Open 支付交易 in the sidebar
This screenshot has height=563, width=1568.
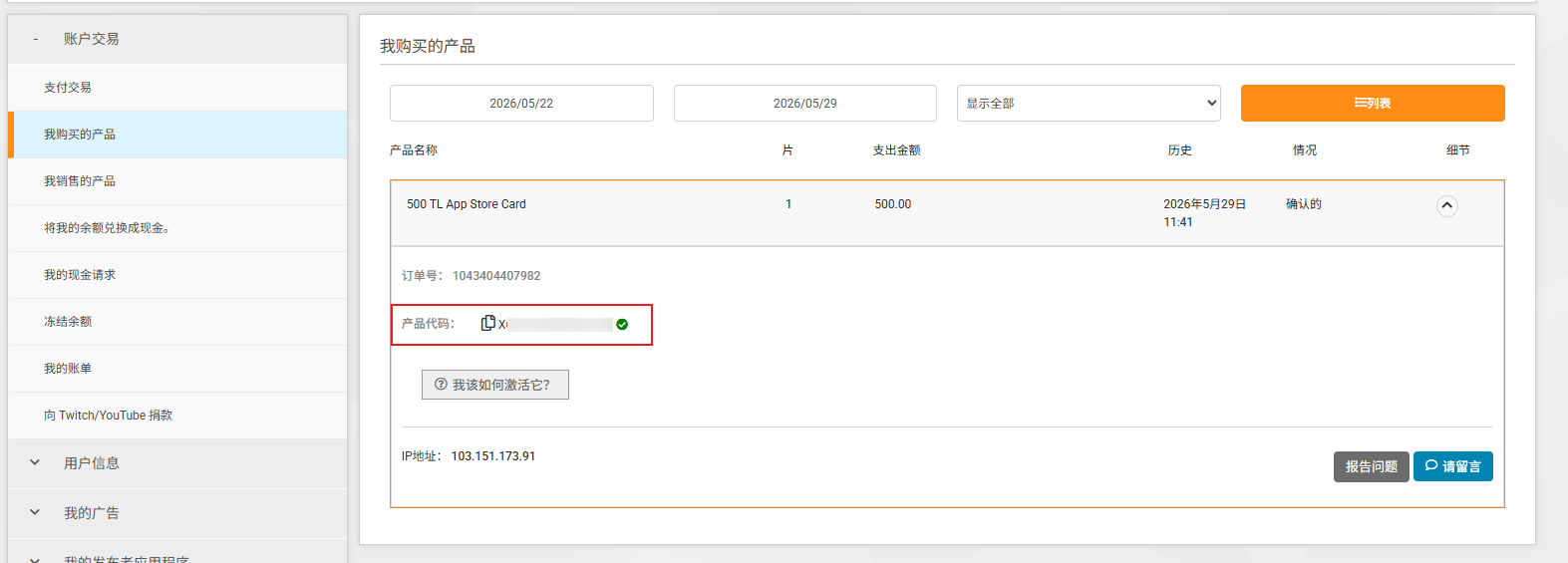click(x=177, y=88)
